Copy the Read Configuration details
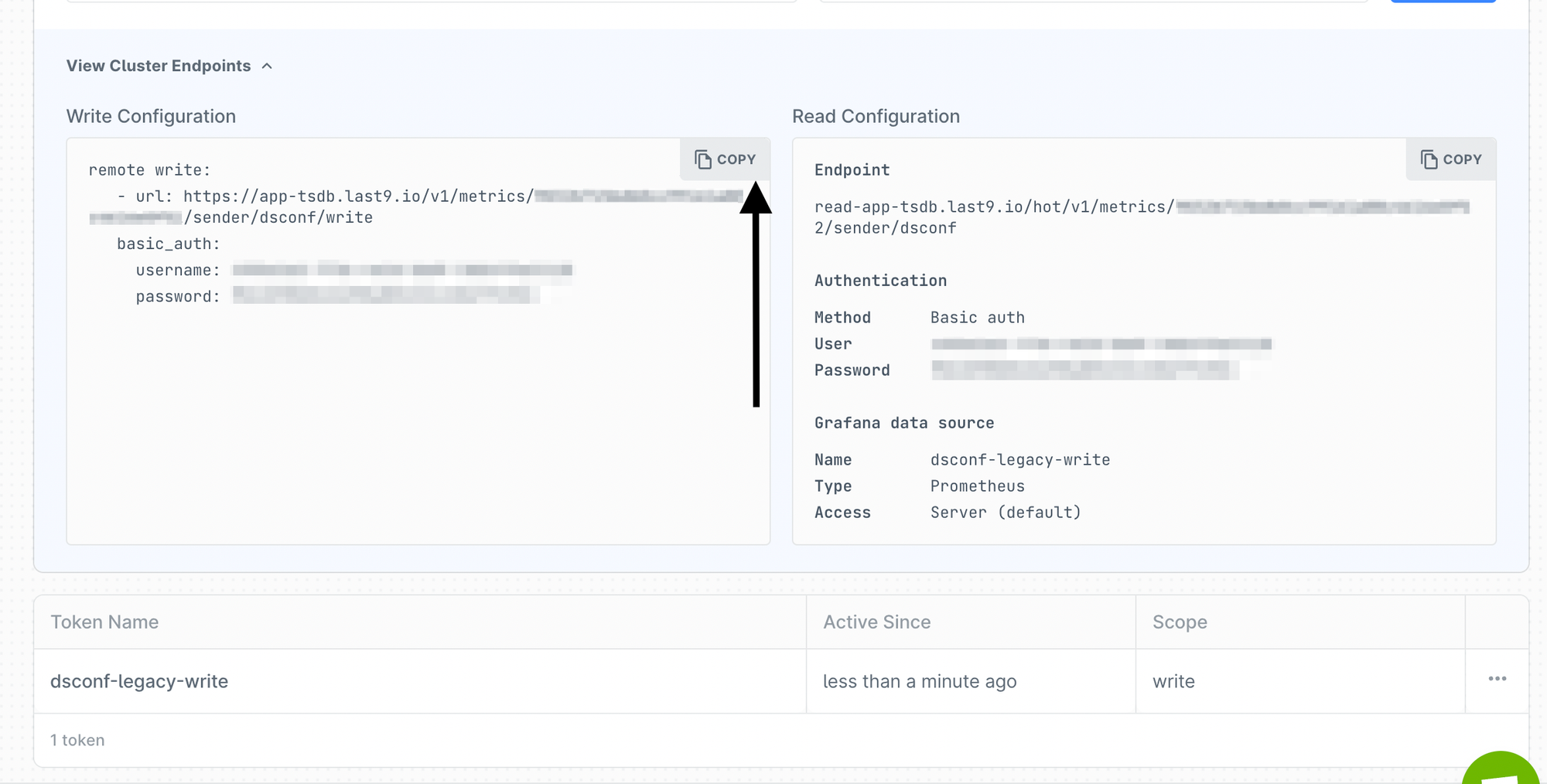Image resolution: width=1547 pixels, height=784 pixels. 1451,159
